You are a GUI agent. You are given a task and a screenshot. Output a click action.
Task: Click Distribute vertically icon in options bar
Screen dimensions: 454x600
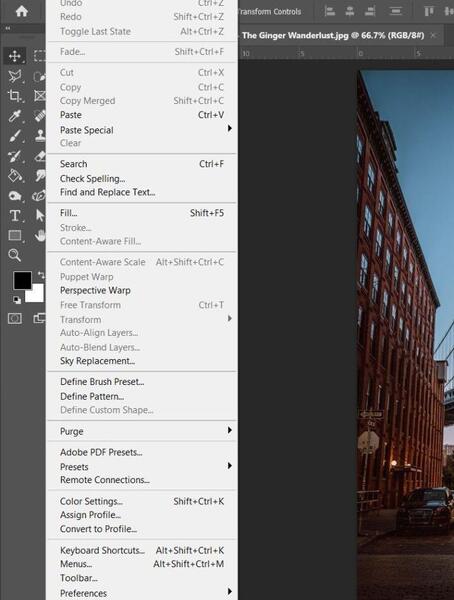click(x=395, y=11)
